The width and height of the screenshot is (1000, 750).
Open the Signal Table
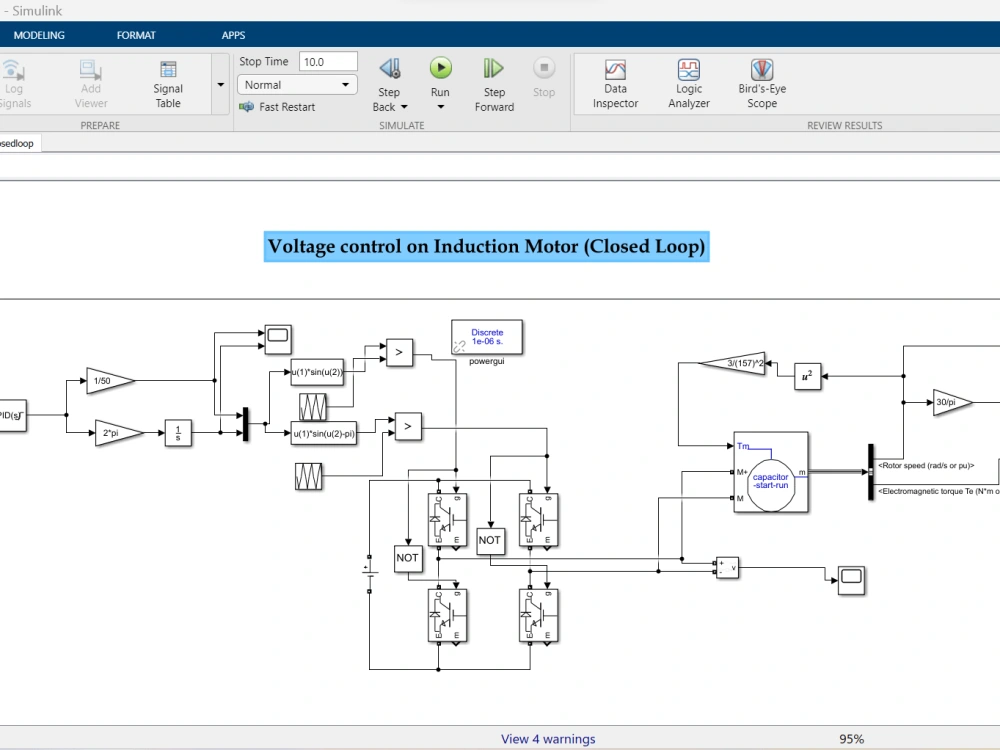click(x=167, y=82)
